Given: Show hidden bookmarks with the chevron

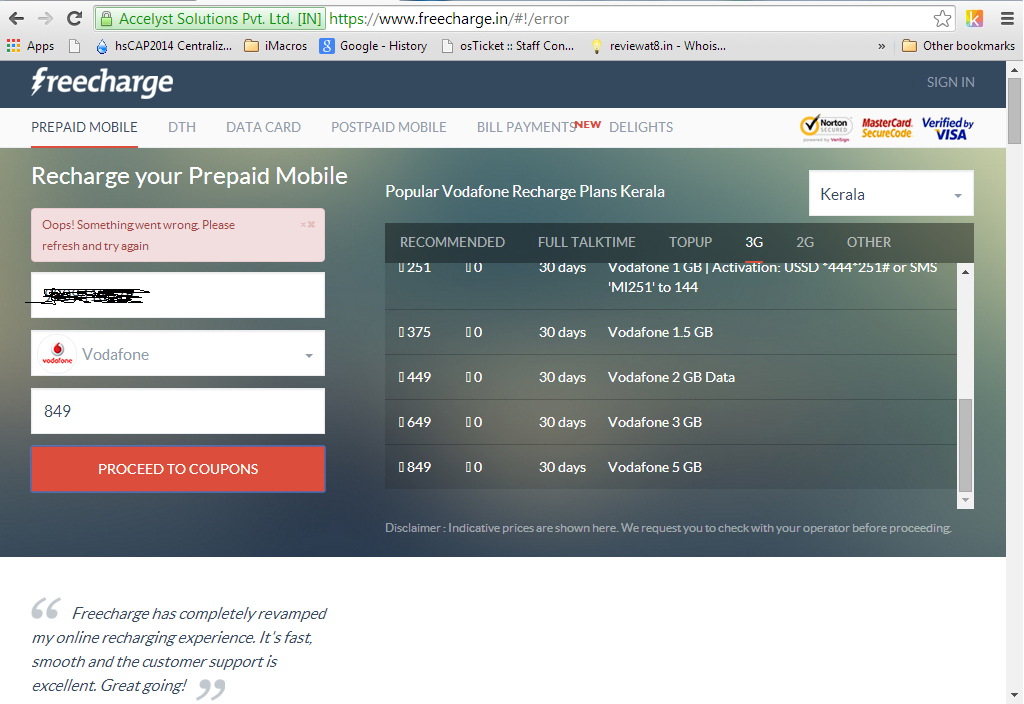Looking at the screenshot, I should (x=882, y=46).
